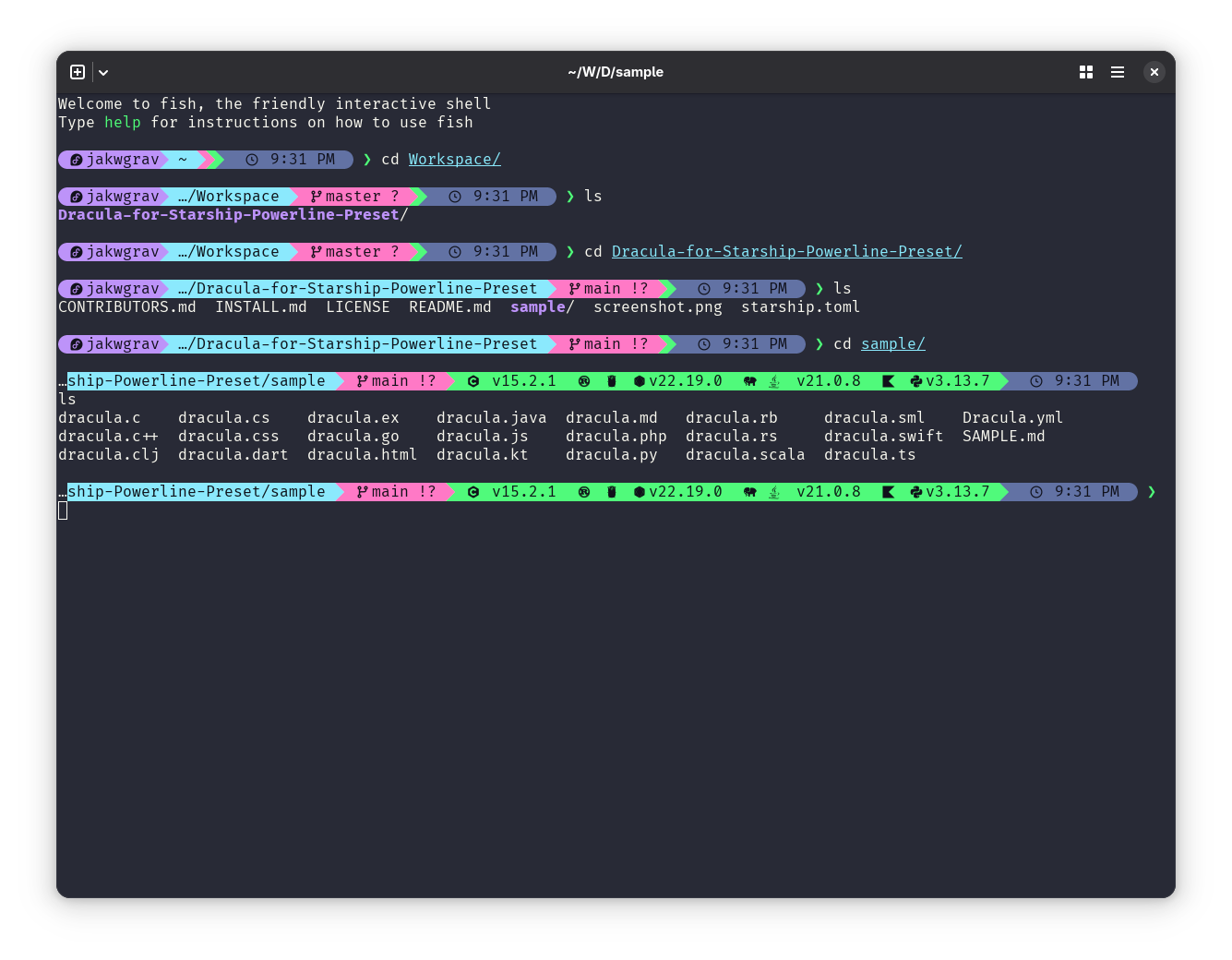This screenshot has width=1232, height=960.
Task: Click the dracula.js file name
Action: (483, 437)
